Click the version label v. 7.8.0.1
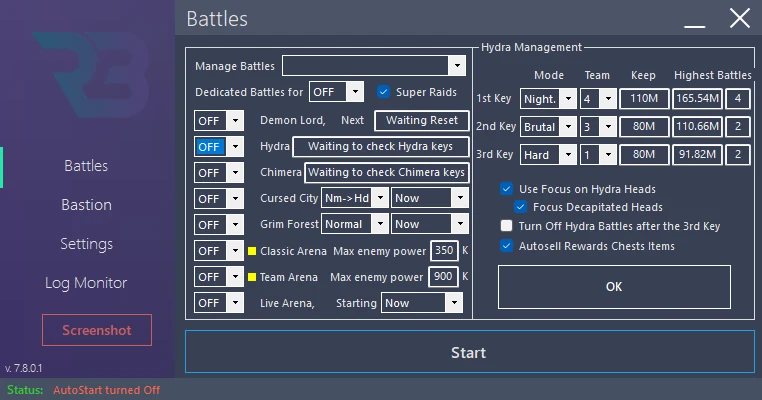762x400 pixels. [x=23, y=368]
